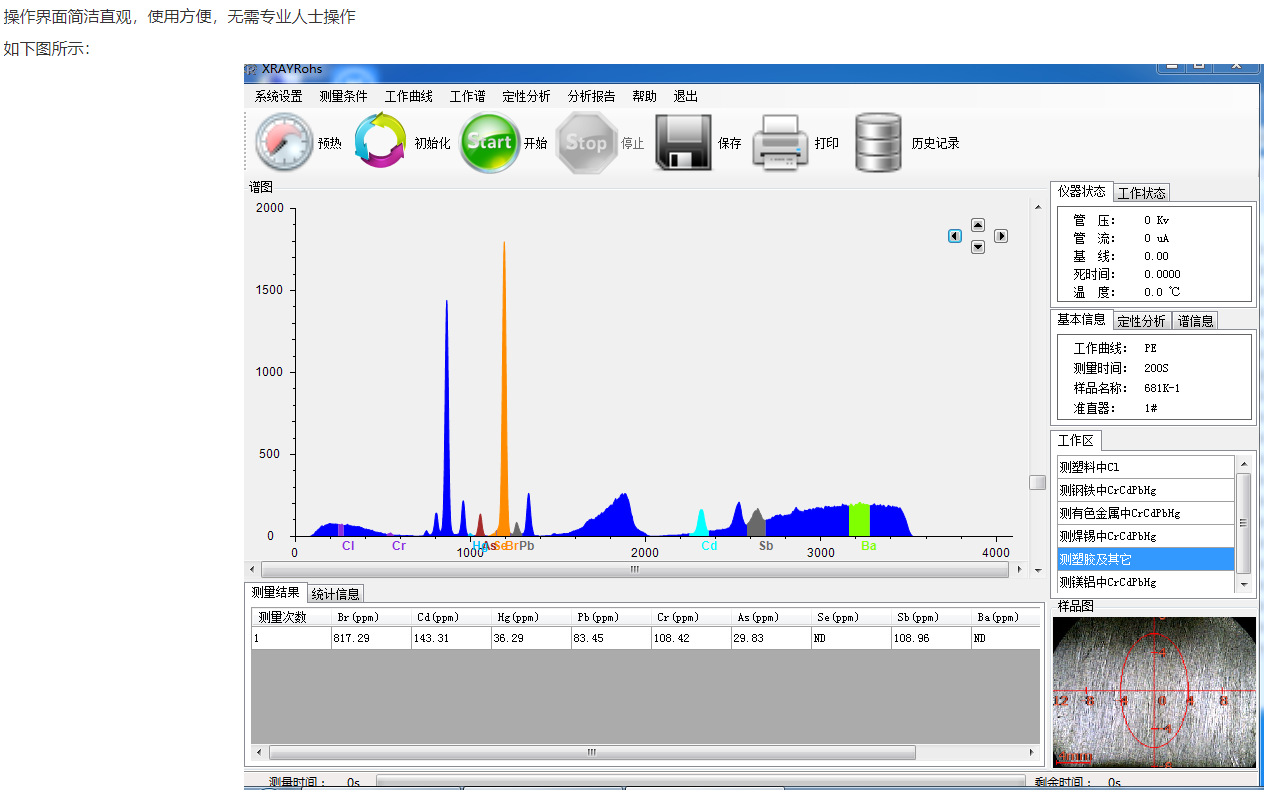Screen dimensions: 1285x798
Task: Click the green Ba element label on spectrum
Action: pyautogui.click(x=869, y=546)
